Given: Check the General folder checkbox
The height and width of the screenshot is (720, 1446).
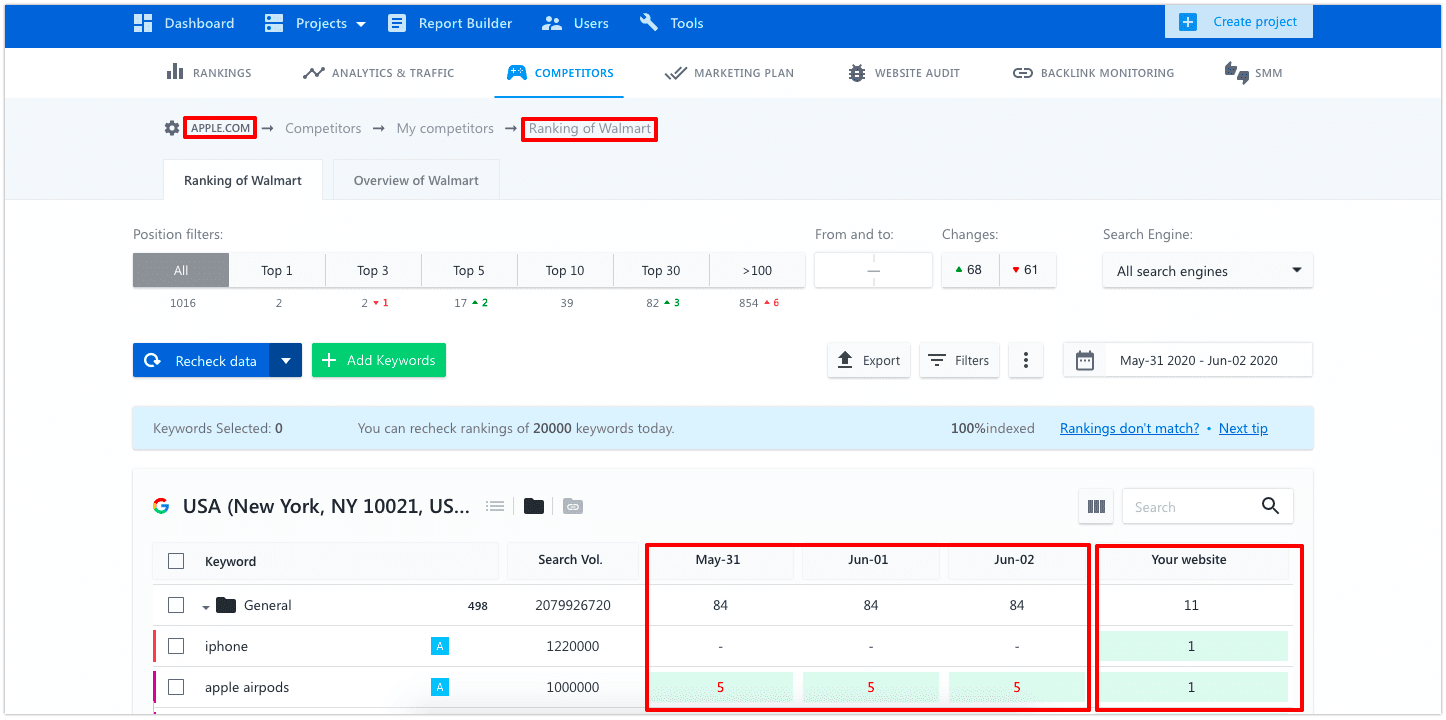Looking at the screenshot, I should (176, 605).
